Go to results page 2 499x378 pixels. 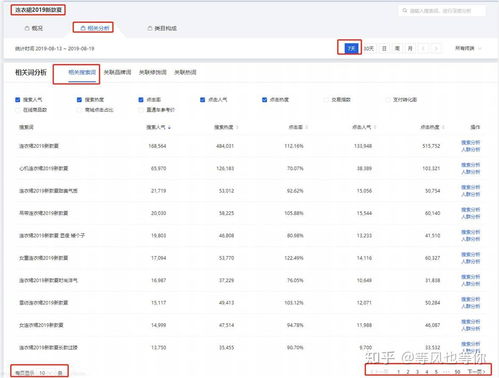[x=408, y=372]
